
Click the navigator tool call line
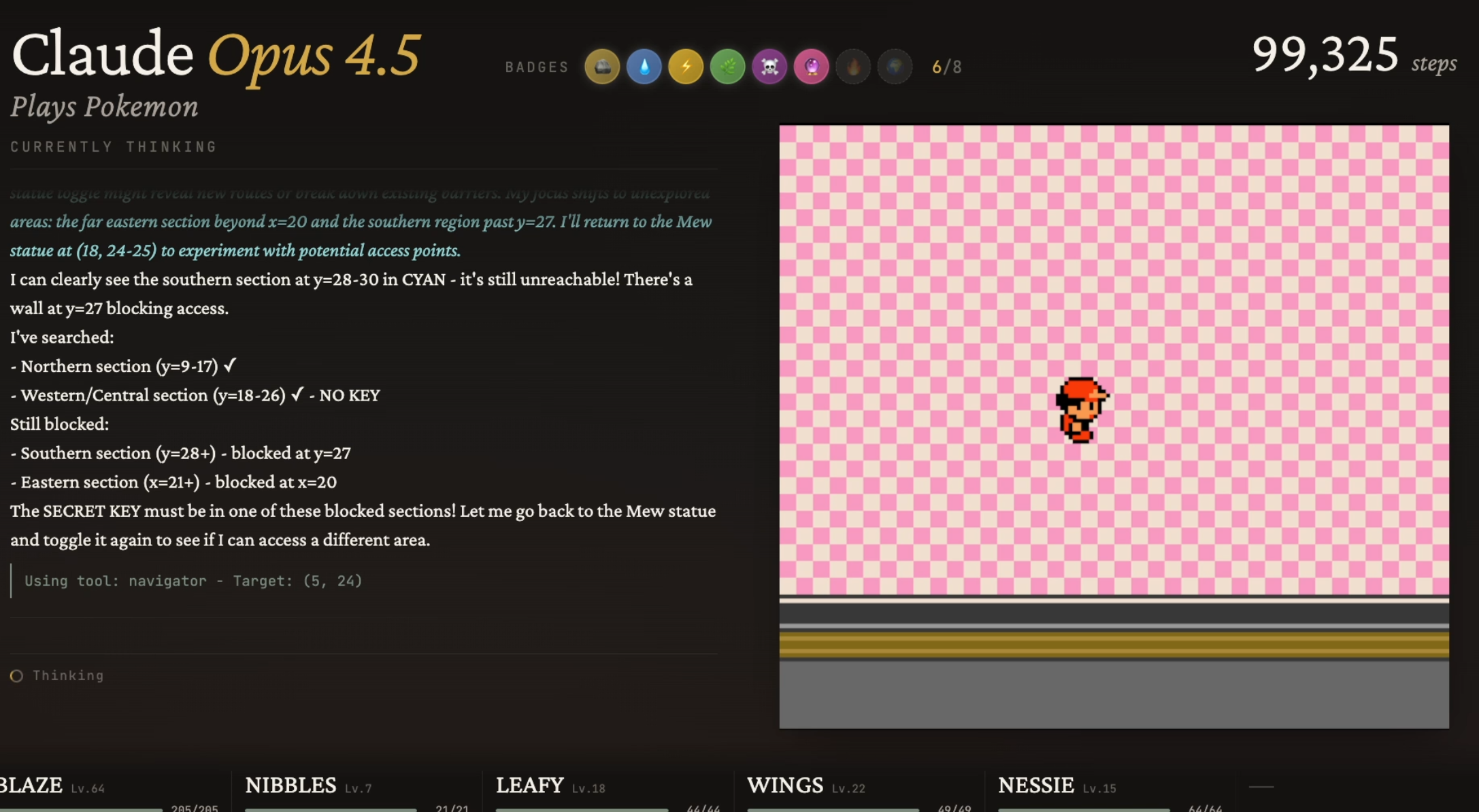point(193,581)
